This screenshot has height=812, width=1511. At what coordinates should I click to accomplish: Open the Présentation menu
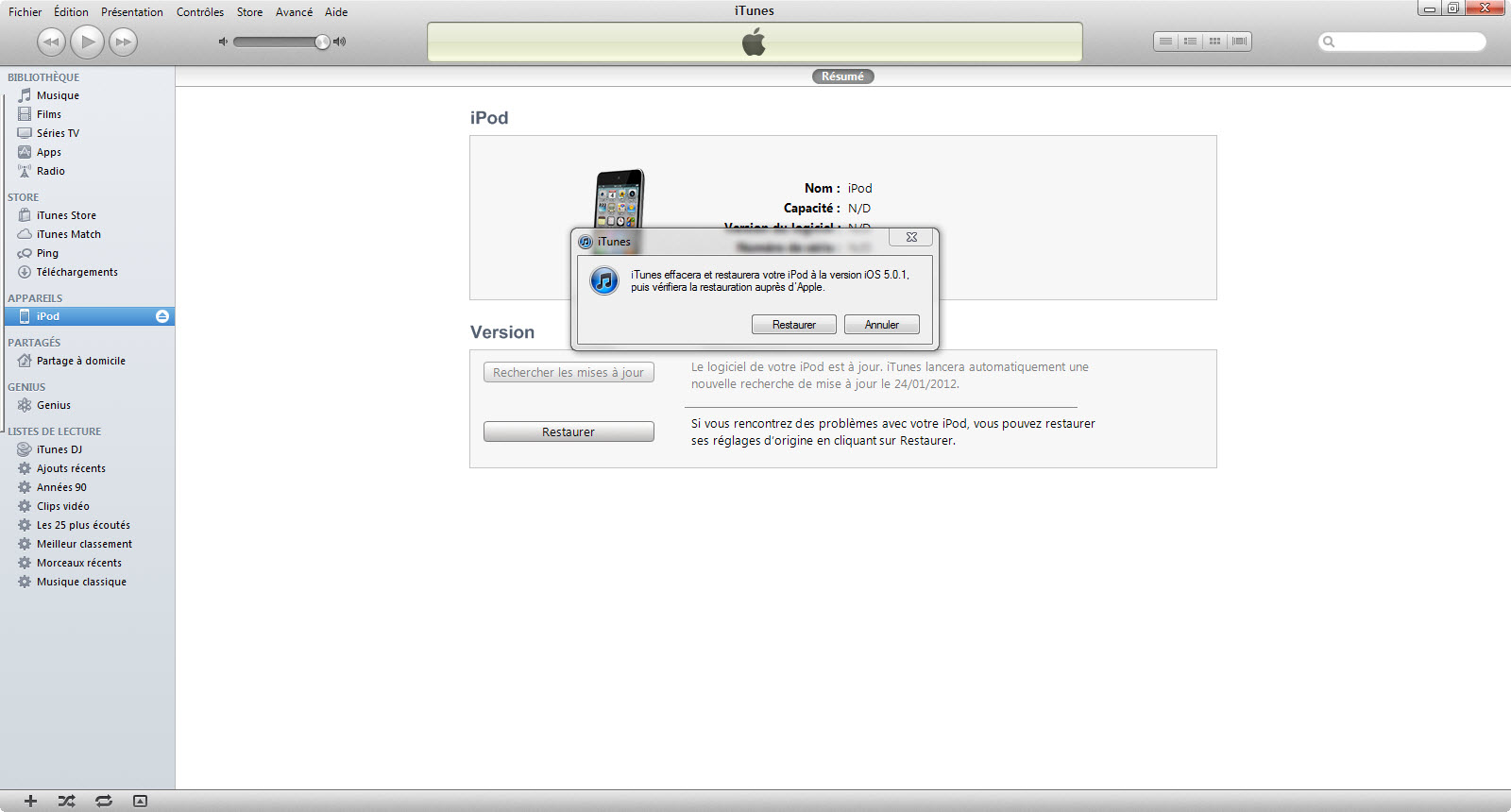click(x=132, y=12)
